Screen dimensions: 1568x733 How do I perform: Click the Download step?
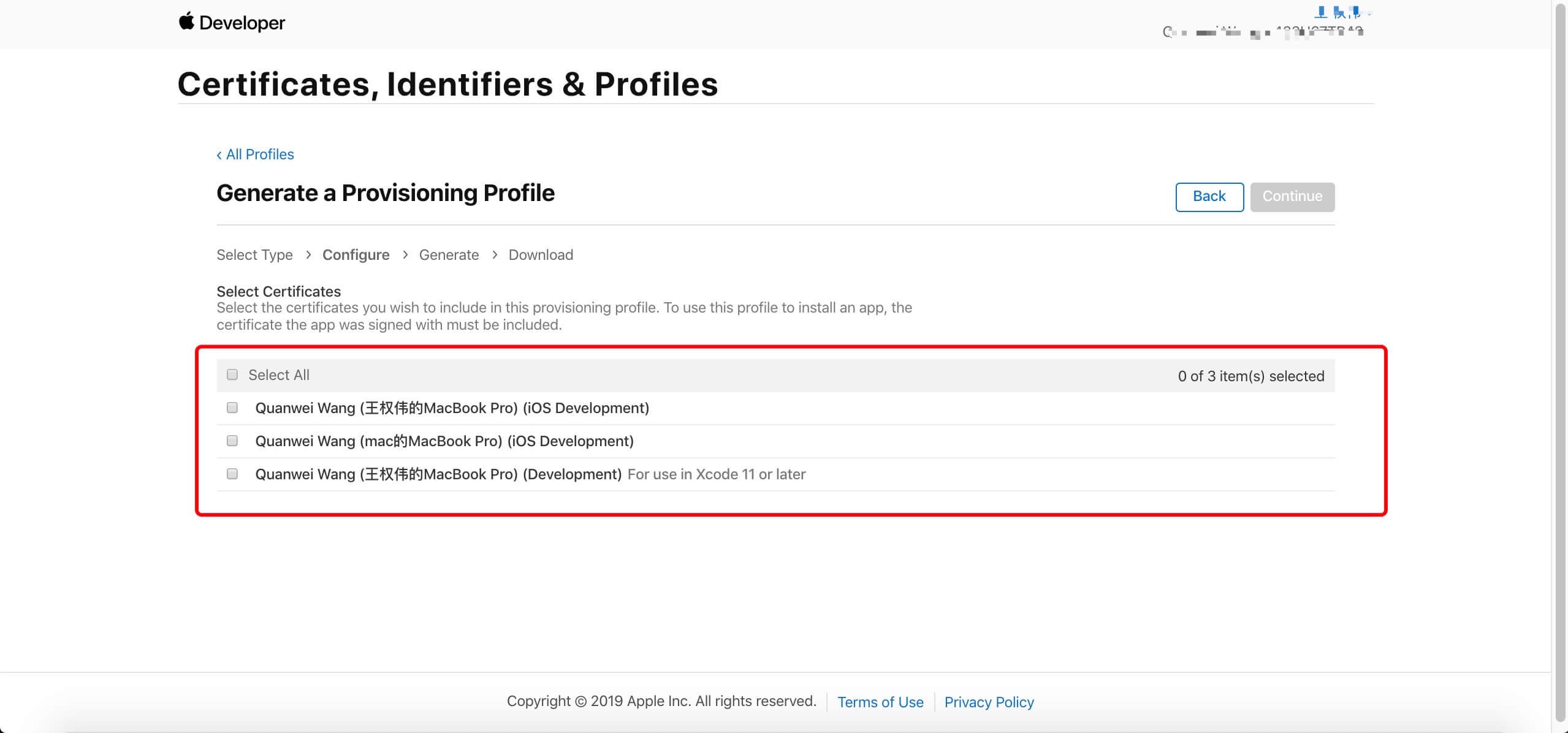pyautogui.click(x=541, y=255)
